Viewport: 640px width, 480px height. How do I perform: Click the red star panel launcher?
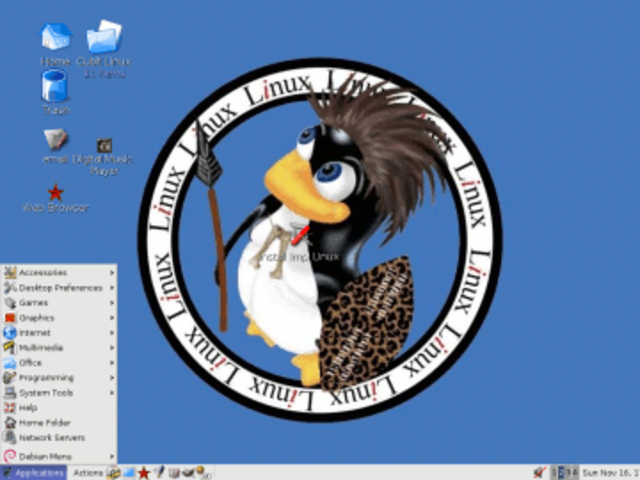coord(144,473)
